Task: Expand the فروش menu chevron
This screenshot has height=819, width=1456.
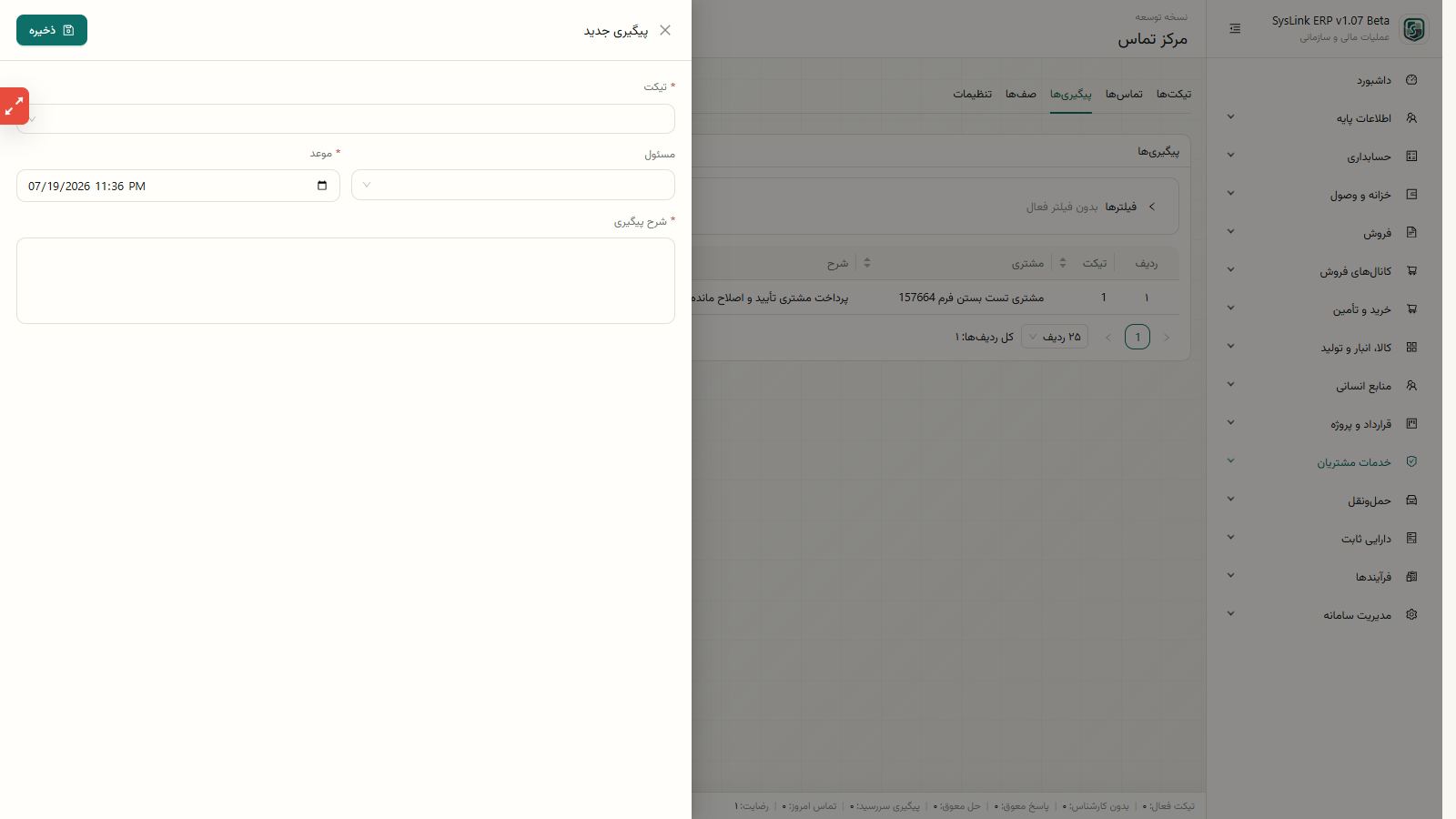Action: point(1230,232)
